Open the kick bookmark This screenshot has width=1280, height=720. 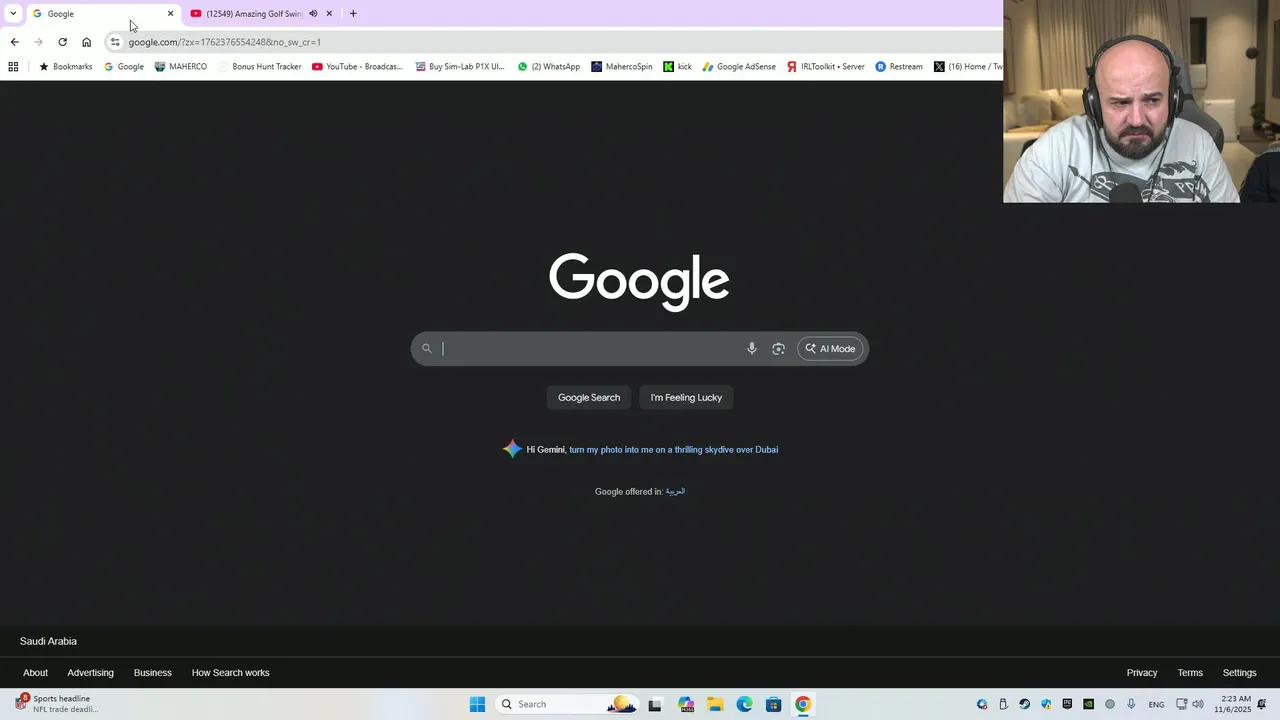point(677,67)
